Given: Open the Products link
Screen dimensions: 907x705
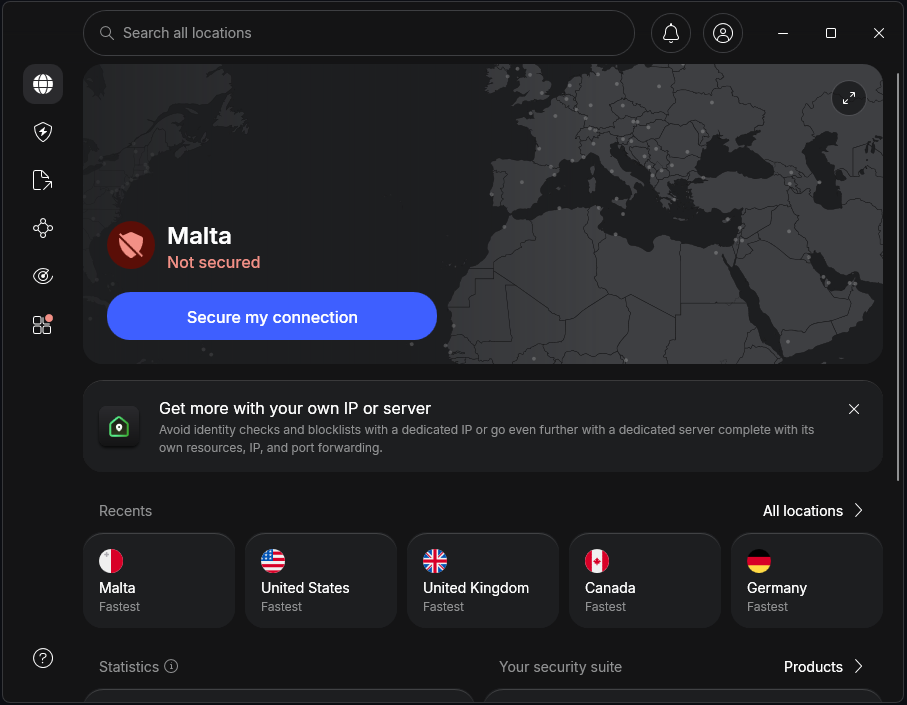Looking at the screenshot, I should (x=813, y=667).
